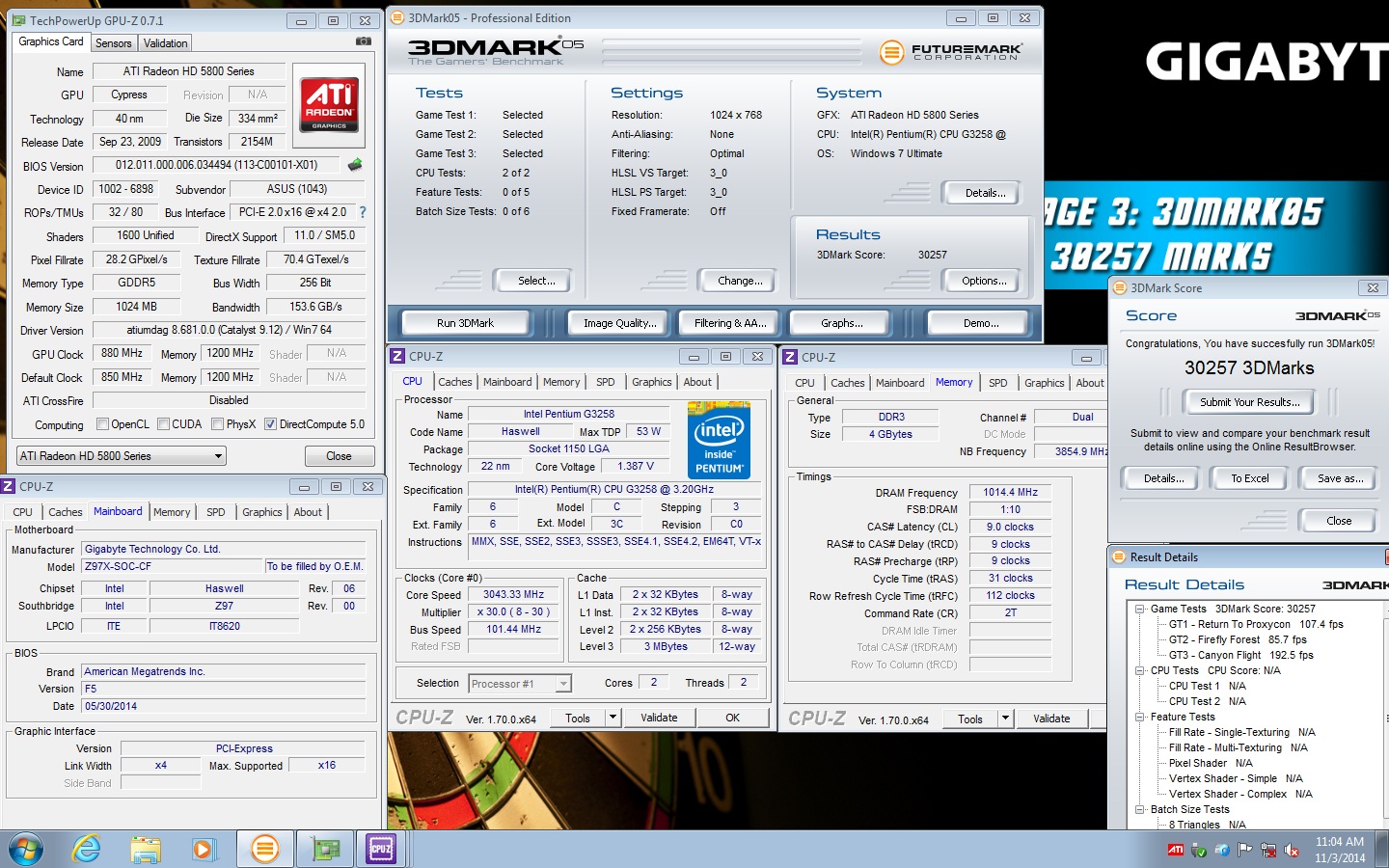Click the network disconnected tray icon

1268,850
